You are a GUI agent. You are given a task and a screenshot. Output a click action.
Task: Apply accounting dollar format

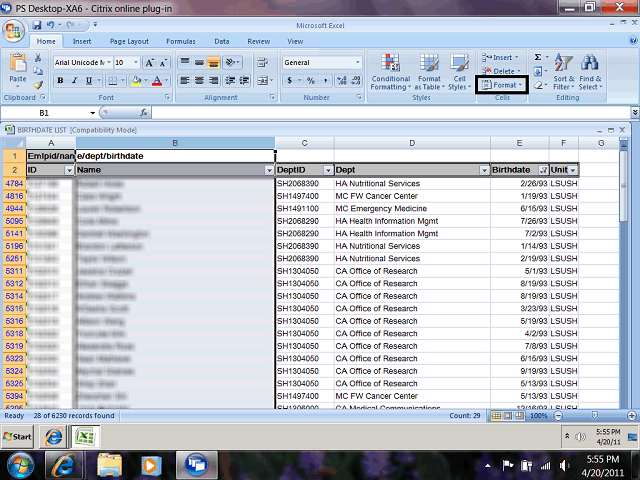pos(289,80)
